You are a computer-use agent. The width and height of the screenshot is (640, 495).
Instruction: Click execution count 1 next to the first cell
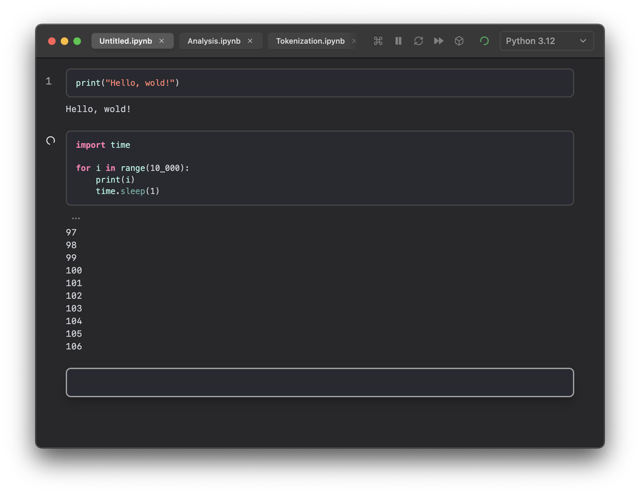49,81
